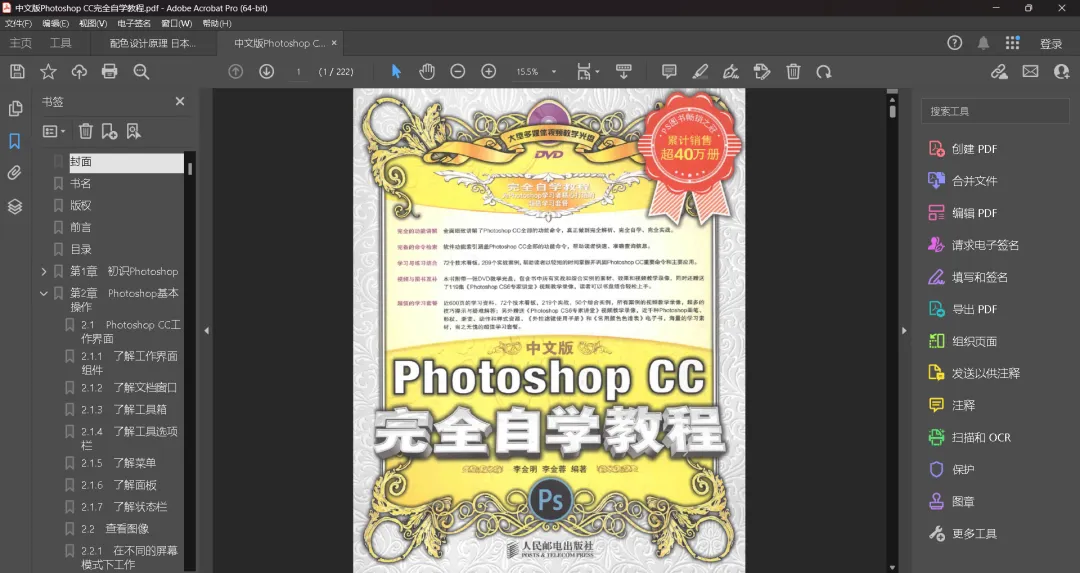Add the file to favorites with star
The height and width of the screenshot is (573, 1080).
point(48,72)
